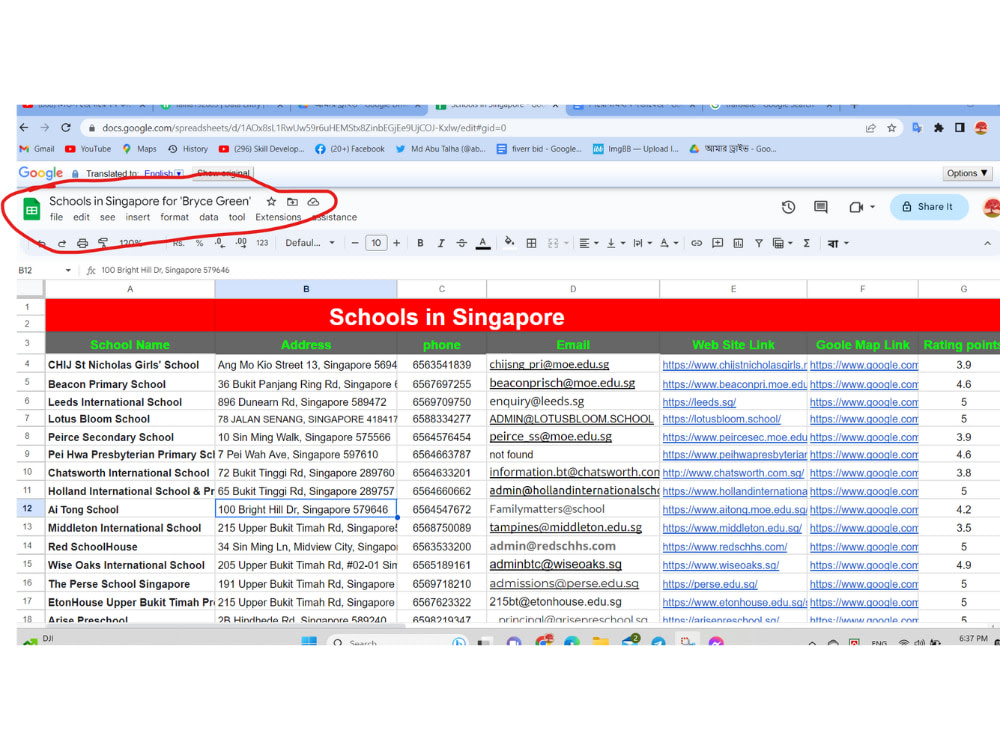Image resolution: width=1000 pixels, height=750 pixels.
Task: Click the font size input field
Action: (376, 243)
